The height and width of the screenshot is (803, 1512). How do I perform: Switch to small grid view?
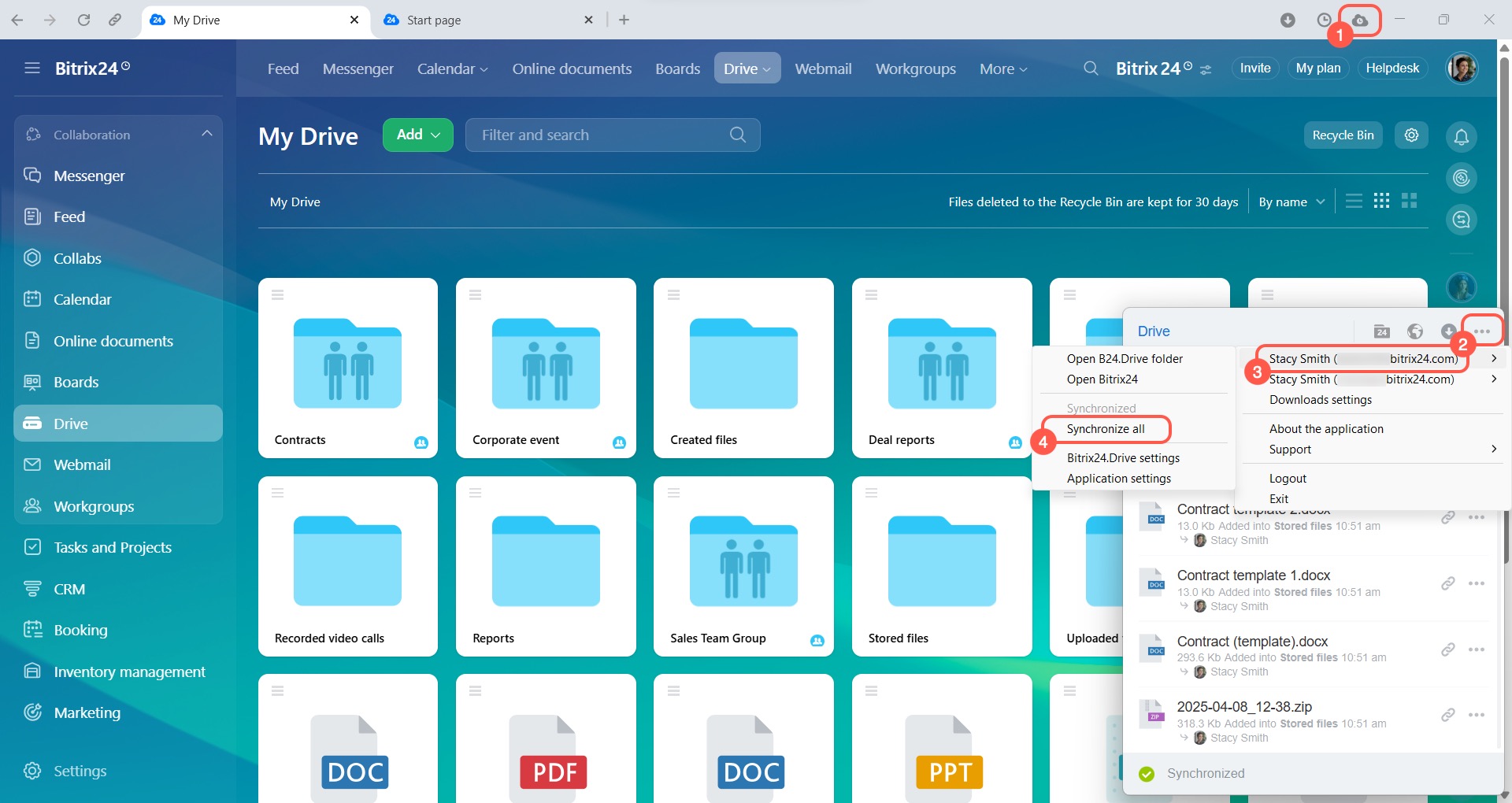click(x=1381, y=202)
